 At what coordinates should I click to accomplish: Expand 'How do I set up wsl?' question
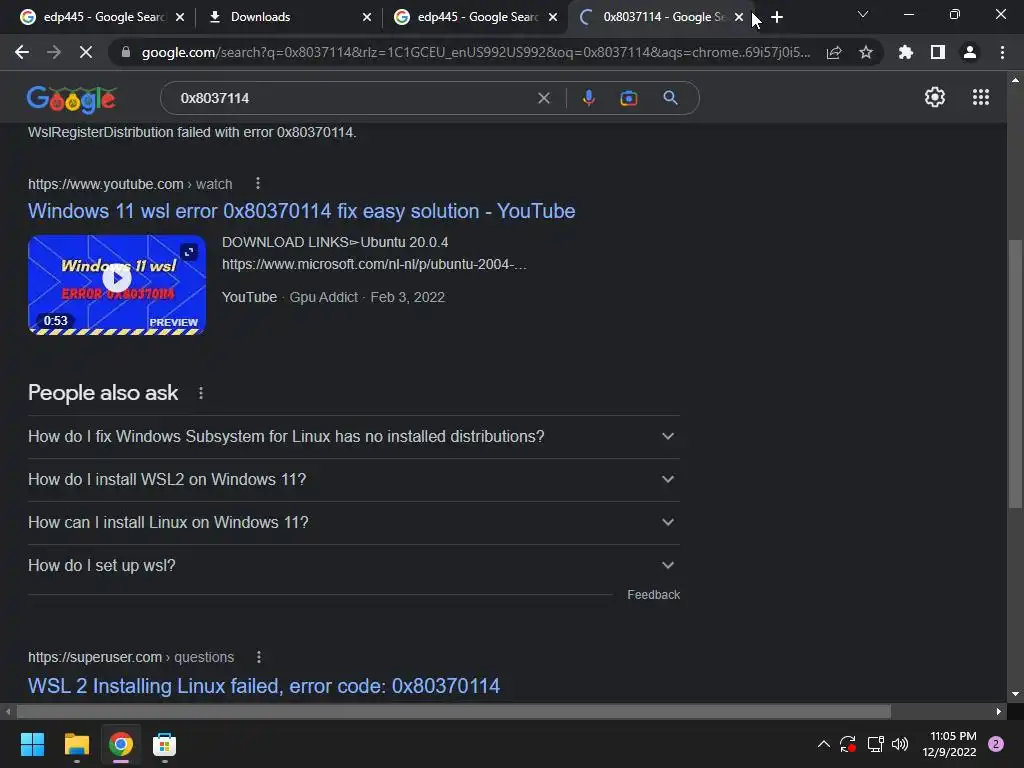354,566
